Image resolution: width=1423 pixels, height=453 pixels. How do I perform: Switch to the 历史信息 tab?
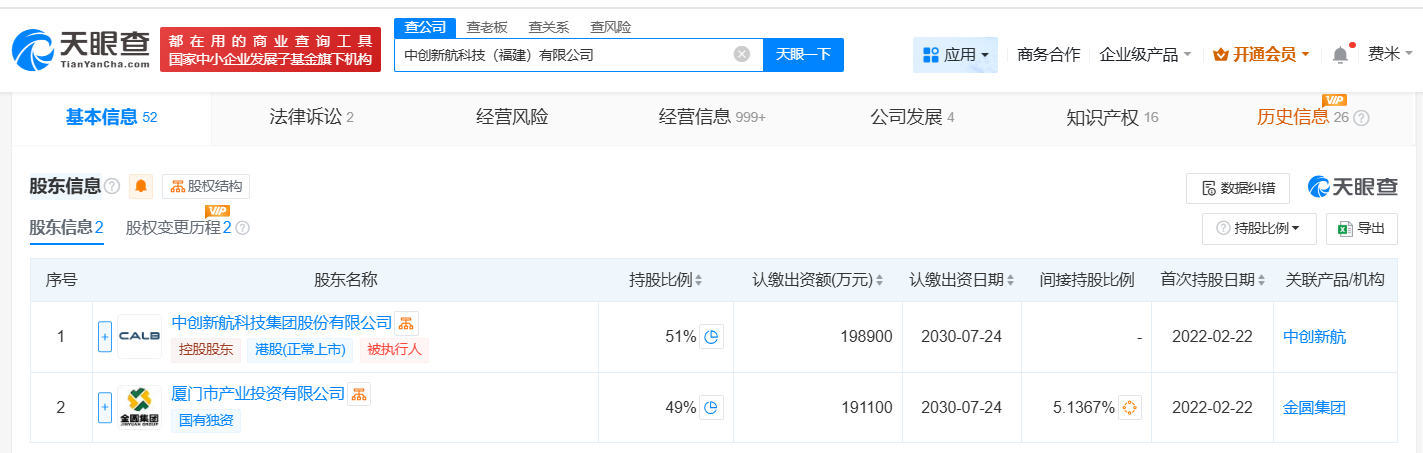coord(1304,118)
